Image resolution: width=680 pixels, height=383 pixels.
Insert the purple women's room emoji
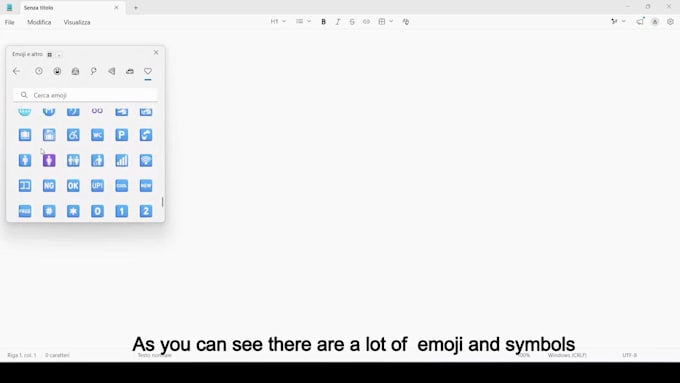point(49,160)
